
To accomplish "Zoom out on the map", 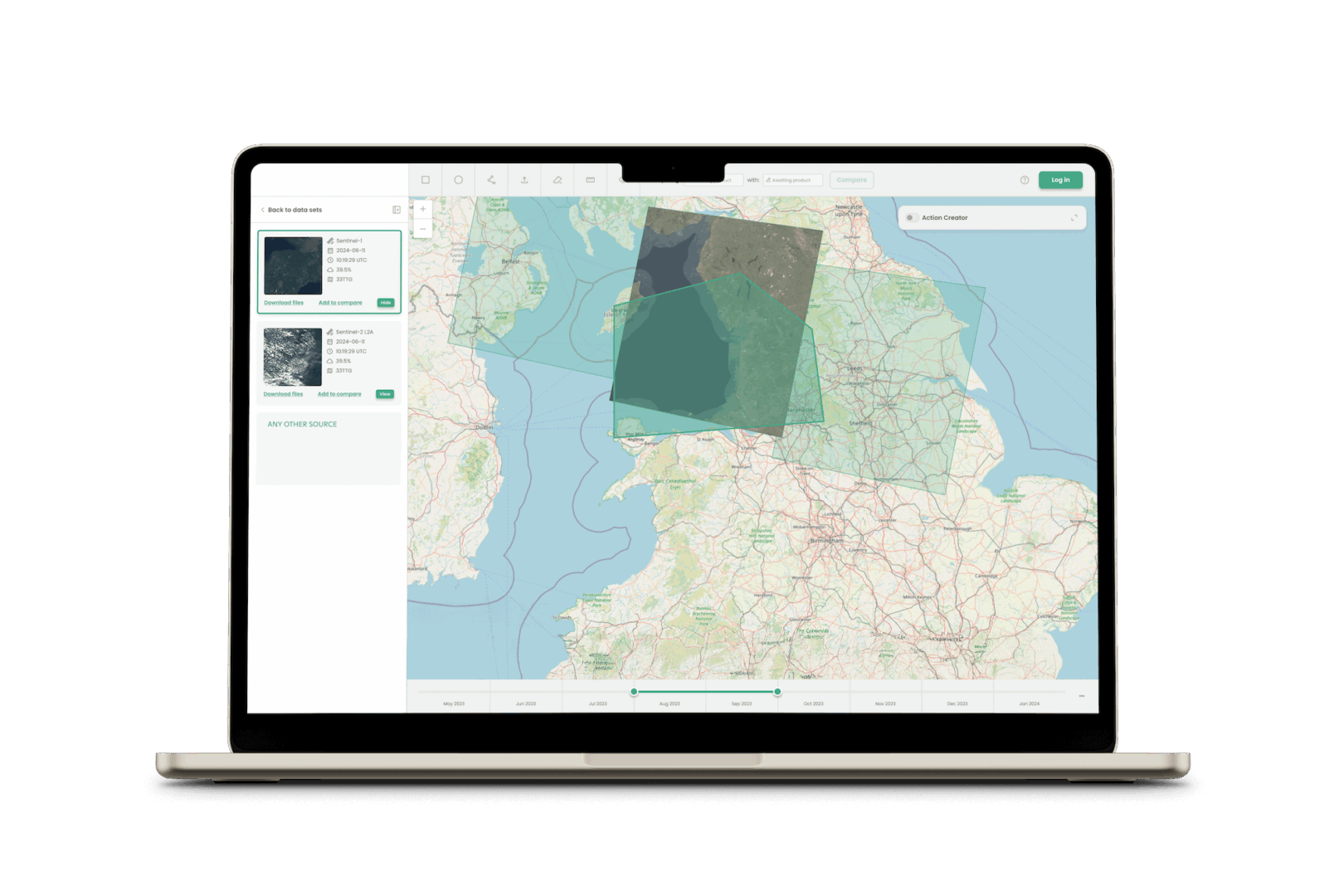I will point(422,229).
